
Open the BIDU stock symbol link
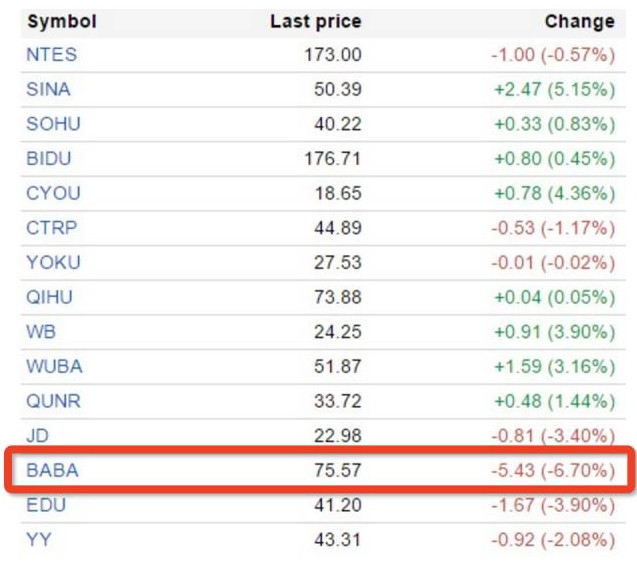[x=49, y=158]
